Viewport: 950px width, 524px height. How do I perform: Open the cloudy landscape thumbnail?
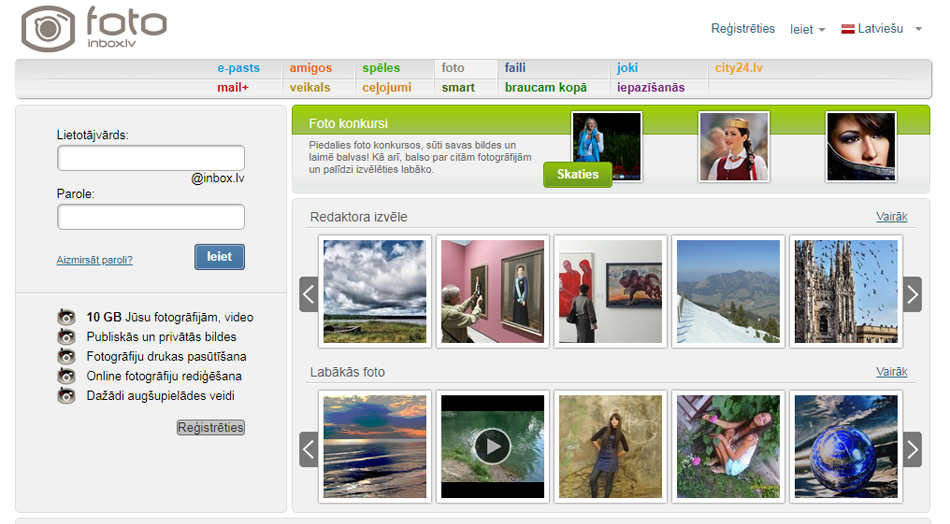[x=375, y=292]
